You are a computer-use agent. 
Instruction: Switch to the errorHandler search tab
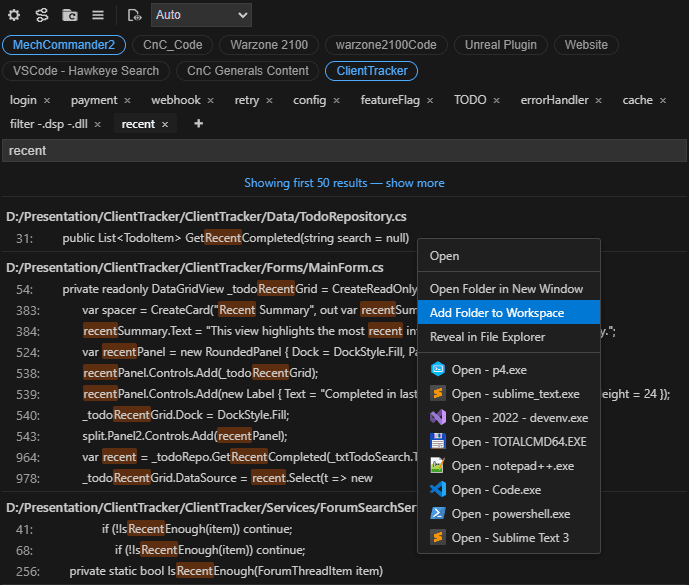(555, 100)
